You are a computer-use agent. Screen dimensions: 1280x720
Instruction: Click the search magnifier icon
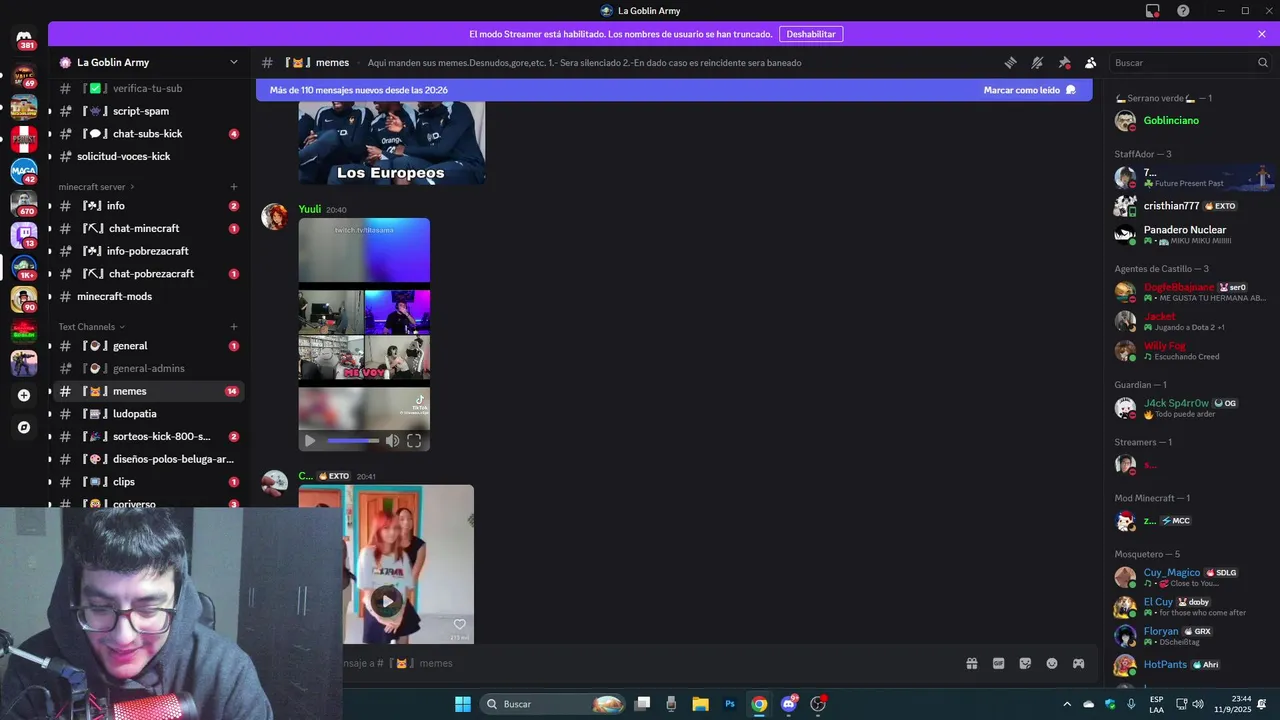1262,62
